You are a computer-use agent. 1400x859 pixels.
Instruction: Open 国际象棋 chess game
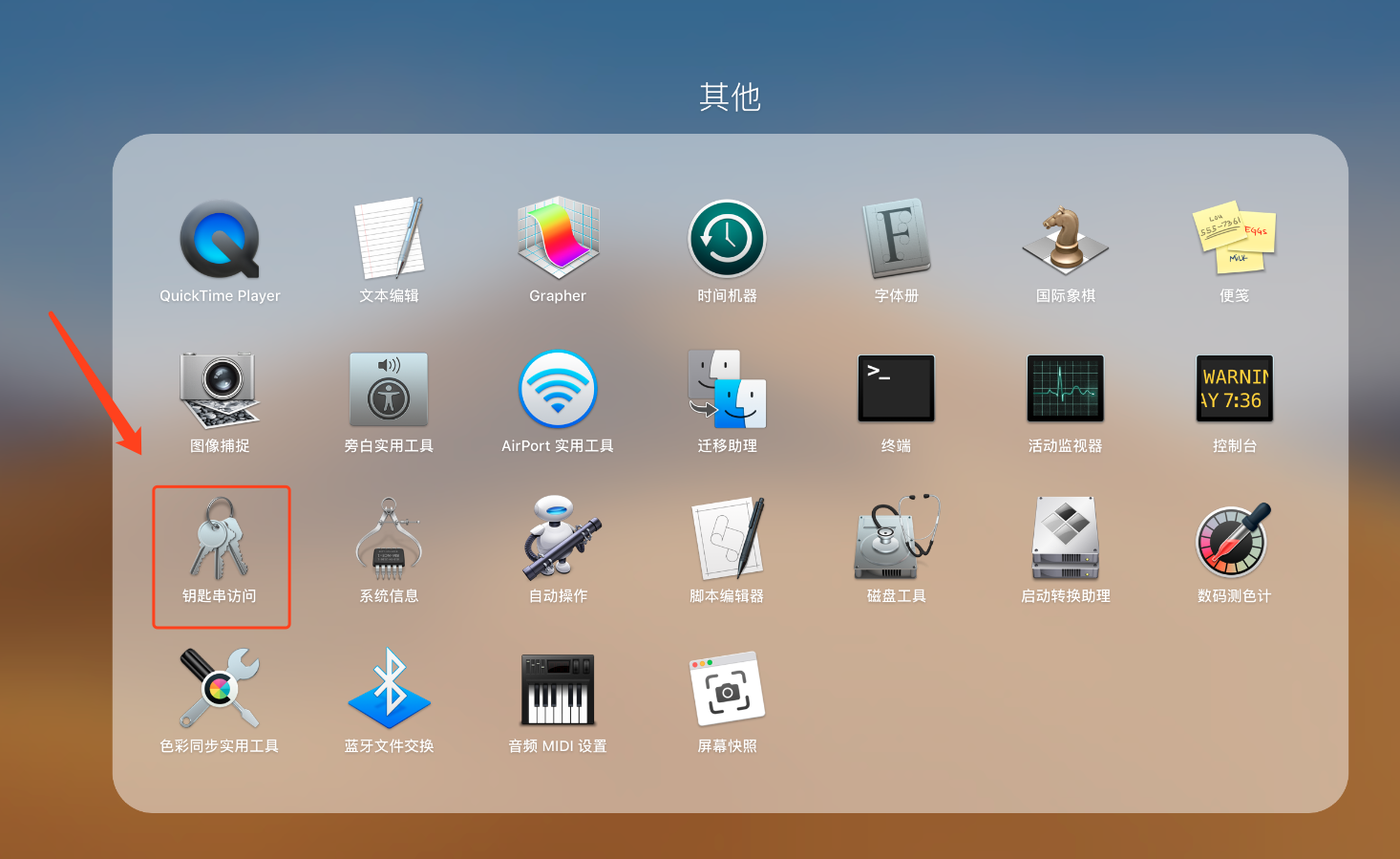point(1065,240)
